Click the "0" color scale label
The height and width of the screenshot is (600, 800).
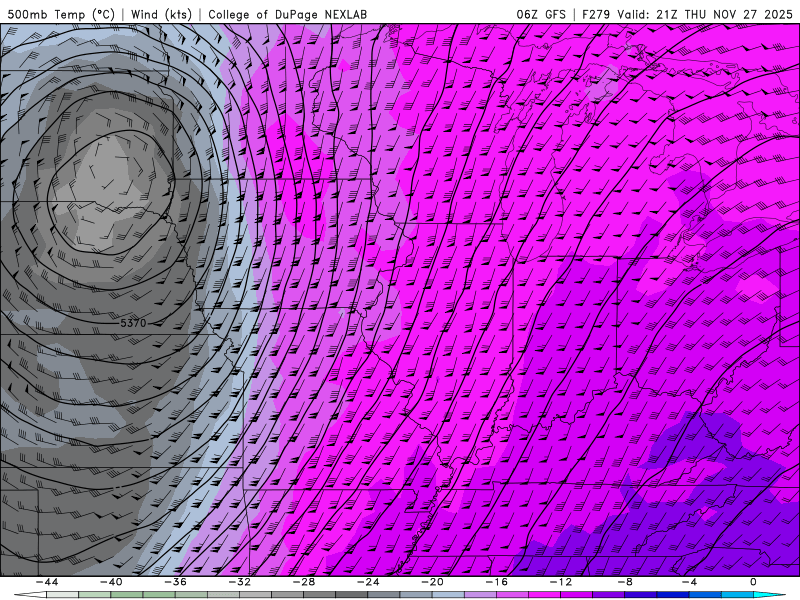pos(753,582)
